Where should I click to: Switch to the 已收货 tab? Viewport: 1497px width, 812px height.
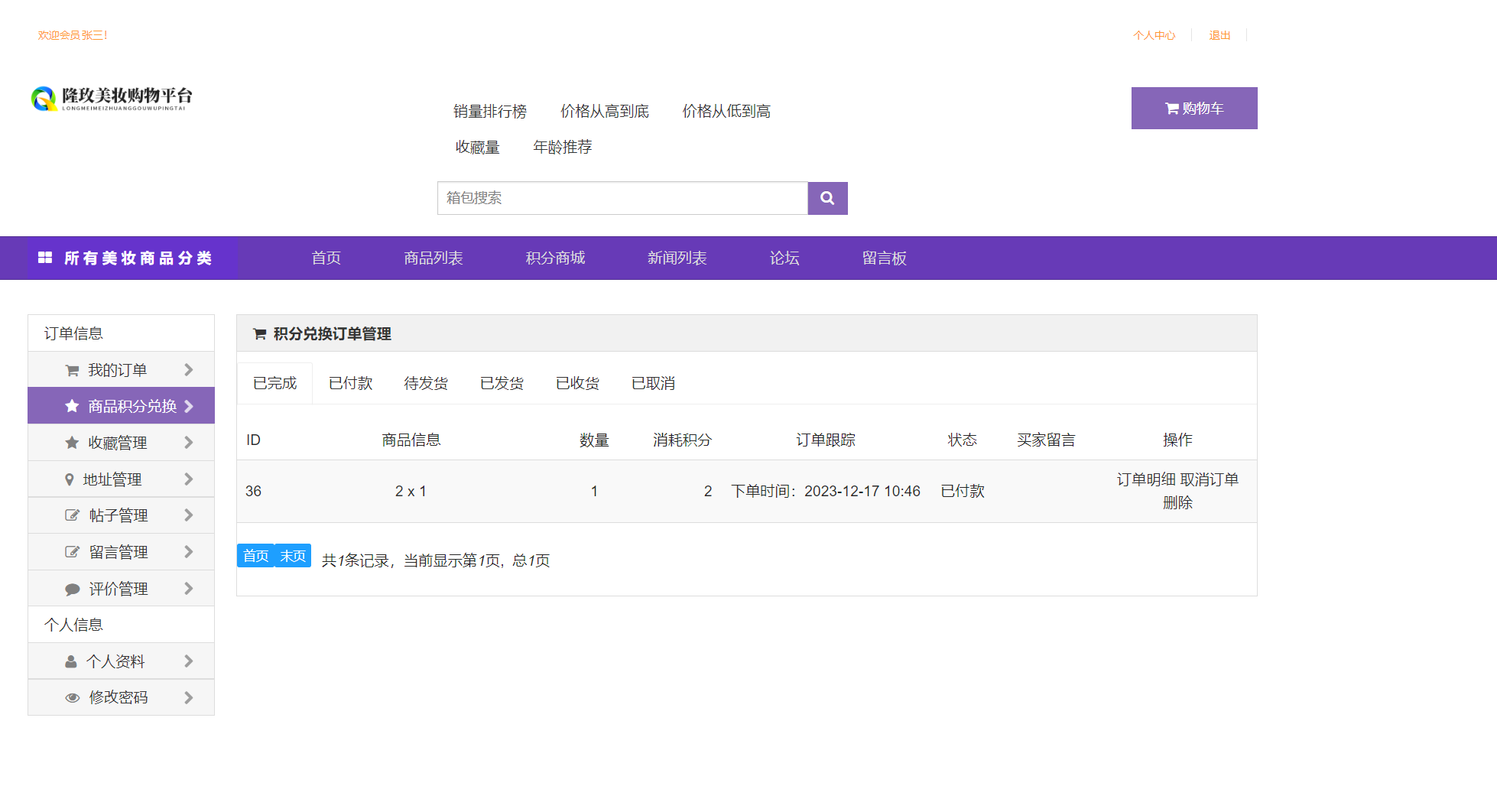point(578,383)
